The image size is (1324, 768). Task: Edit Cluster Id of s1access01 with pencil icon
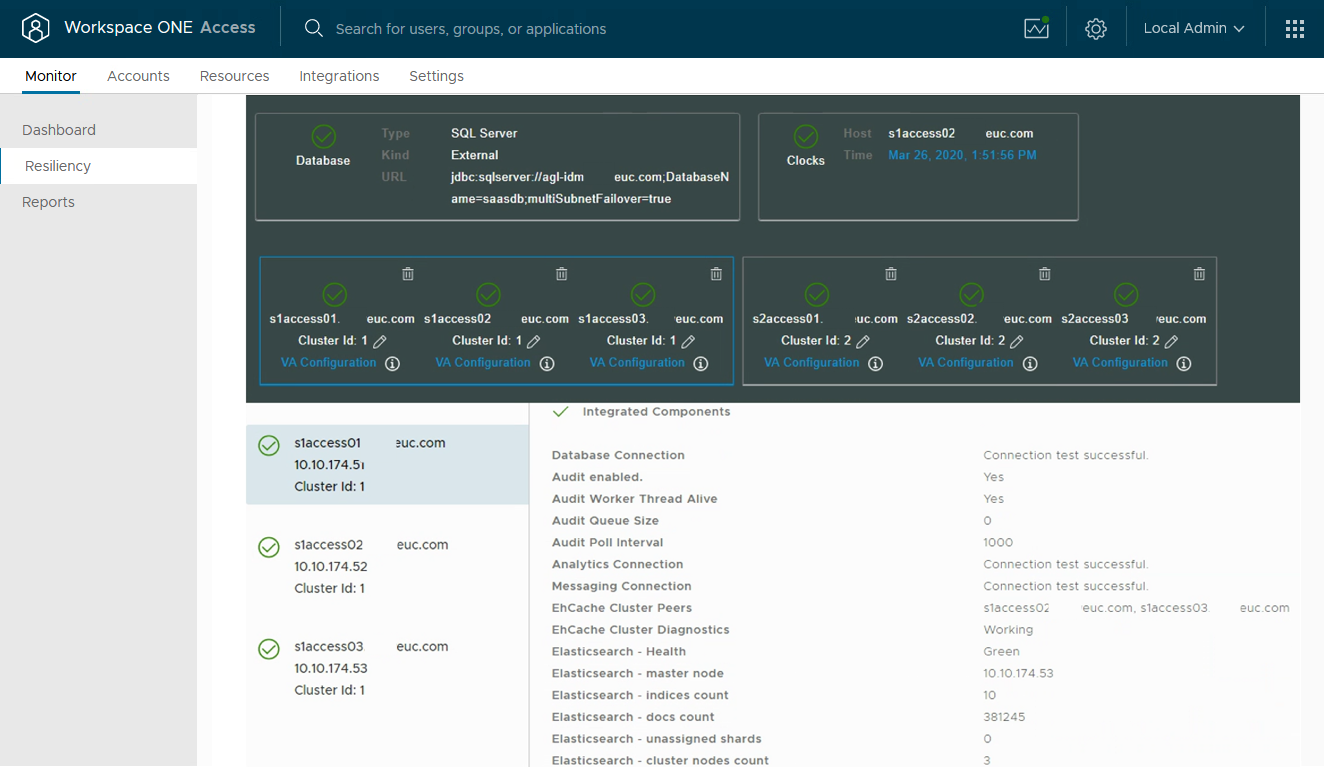380,340
